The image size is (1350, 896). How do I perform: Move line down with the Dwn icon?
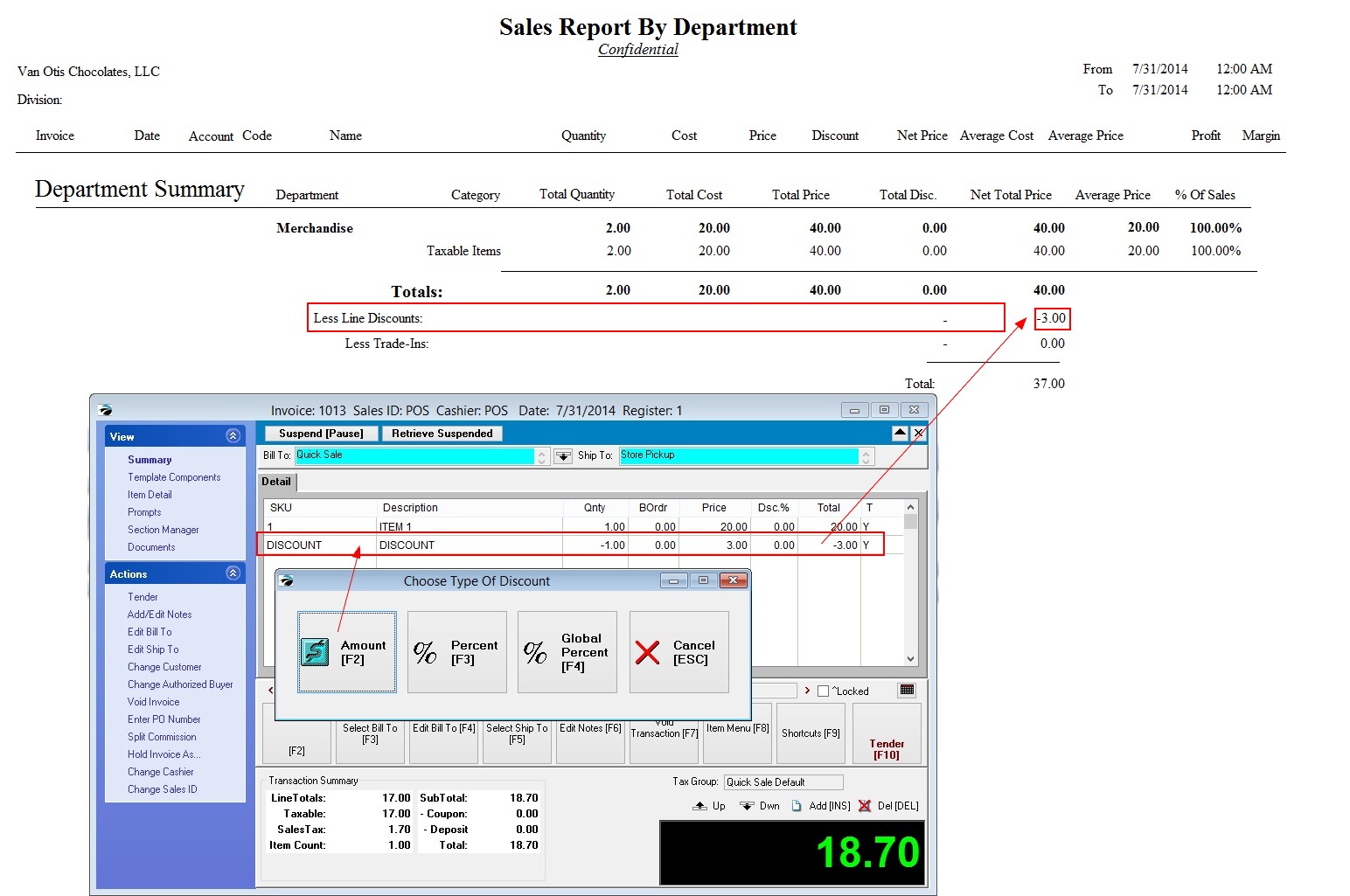[747, 806]
